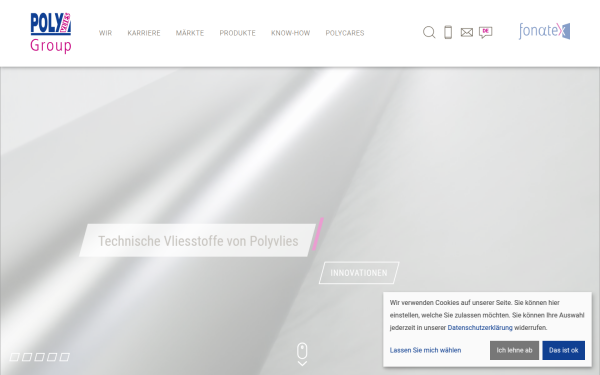This screenshot has width=600, height=375.
Task: Open the MÄRKTE menu
Action: [x=190, y=33]
